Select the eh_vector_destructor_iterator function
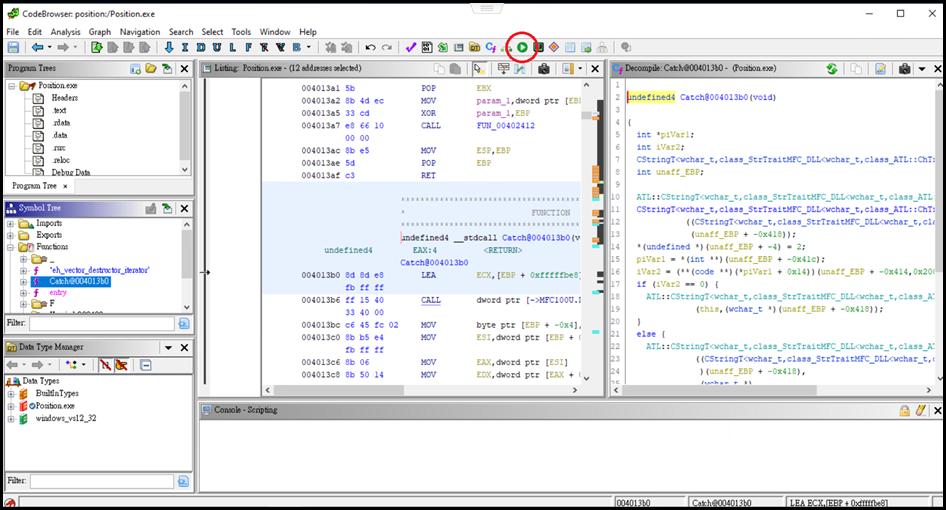This screenshot has height=510, width=946. (x=100, y=270)
